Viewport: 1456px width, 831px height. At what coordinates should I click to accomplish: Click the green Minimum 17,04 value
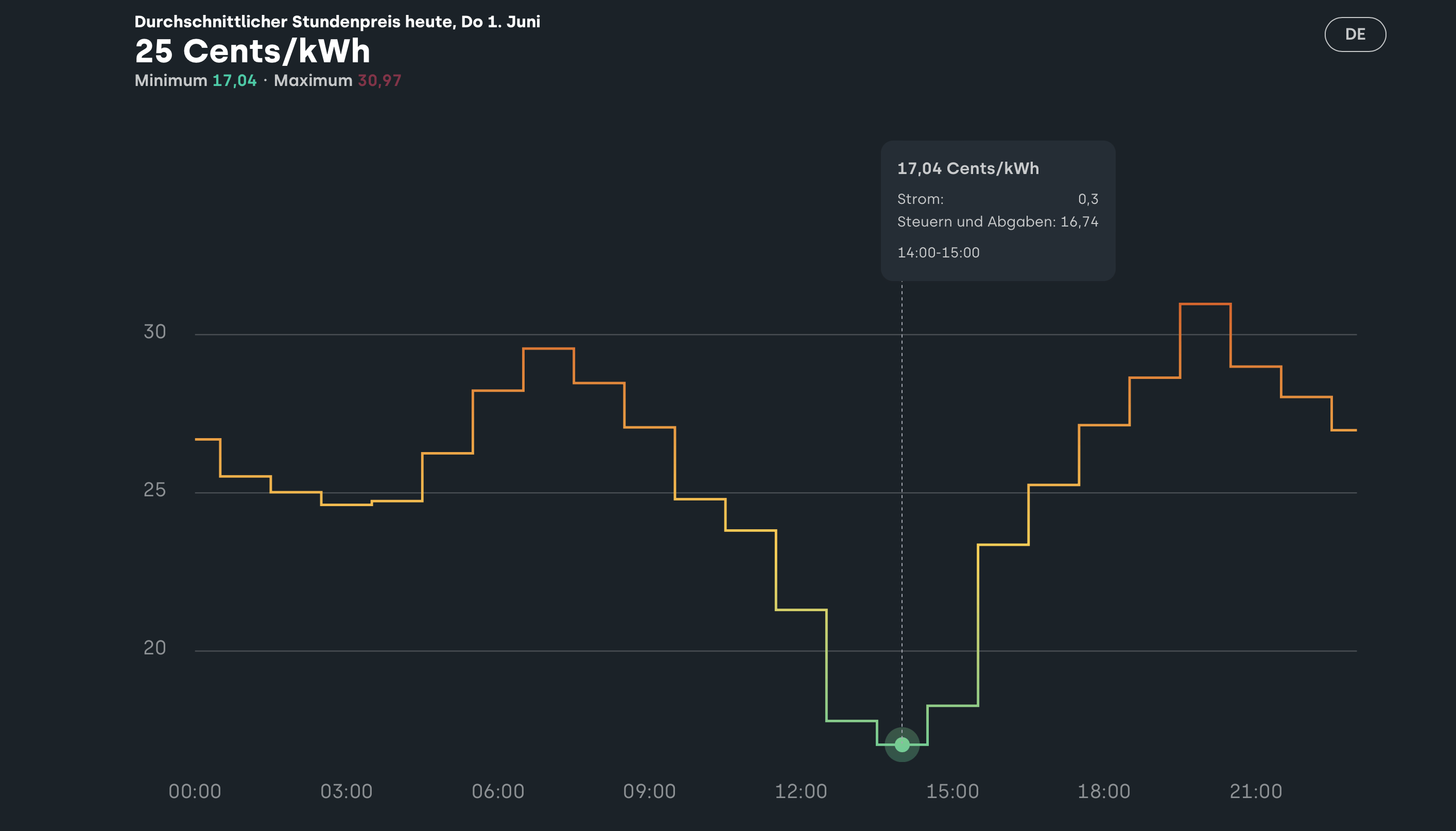234,80
